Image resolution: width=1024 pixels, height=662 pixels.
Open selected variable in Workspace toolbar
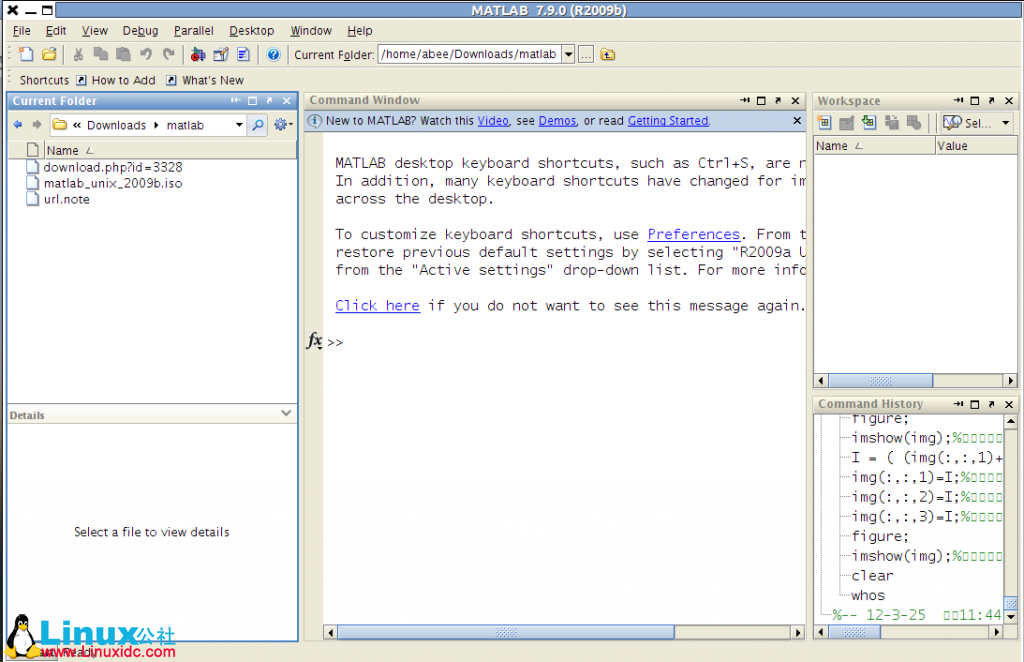(847, 122)
